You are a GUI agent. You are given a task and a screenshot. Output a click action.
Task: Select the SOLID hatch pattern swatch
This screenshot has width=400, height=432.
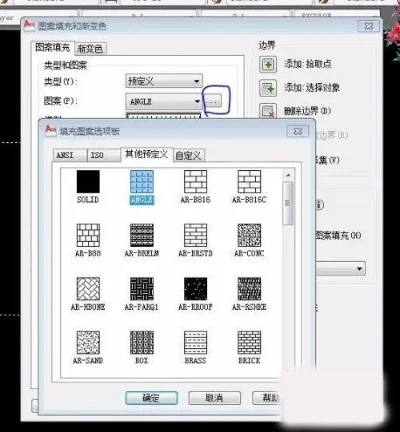coord(88,182)
